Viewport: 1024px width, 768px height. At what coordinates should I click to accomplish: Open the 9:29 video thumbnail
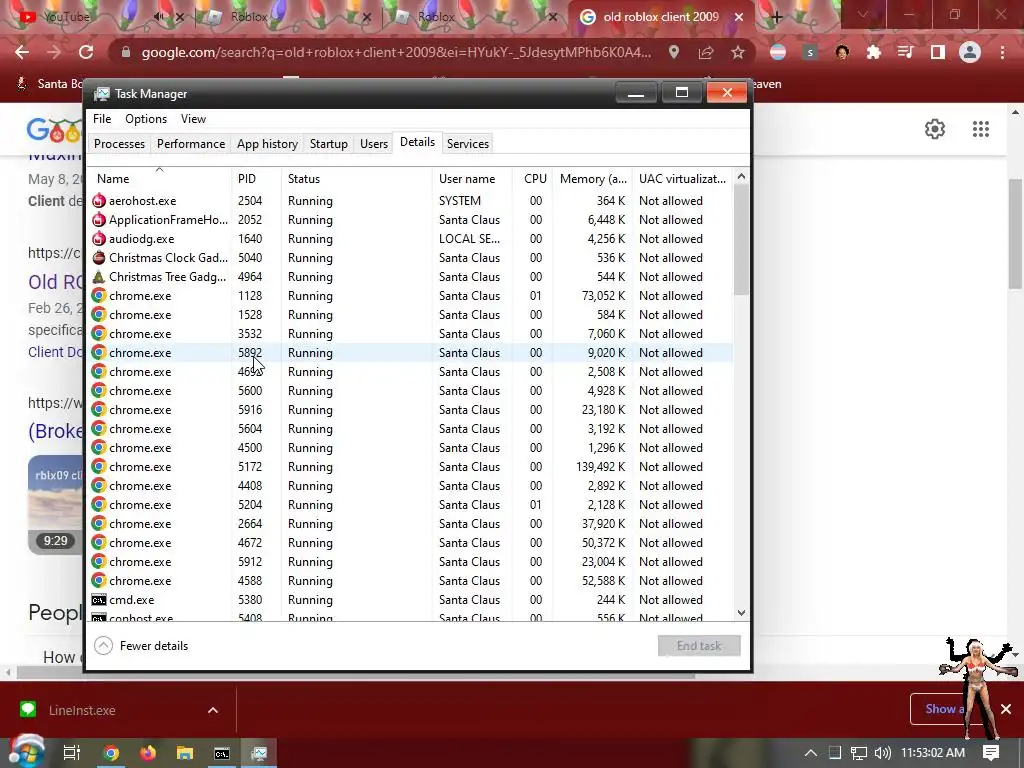point(56,505)
